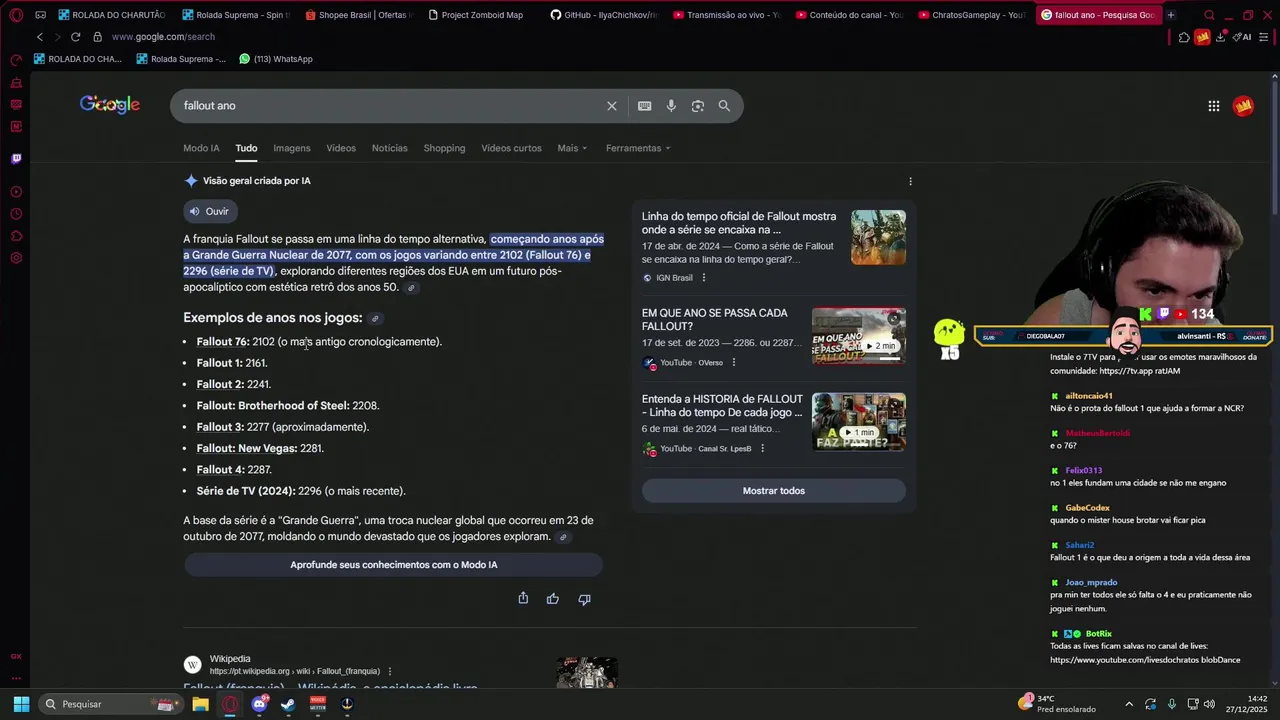Open the Google account avatar menu
The width and height of the screenshot is (1280, 720).
click(1243, 106)
